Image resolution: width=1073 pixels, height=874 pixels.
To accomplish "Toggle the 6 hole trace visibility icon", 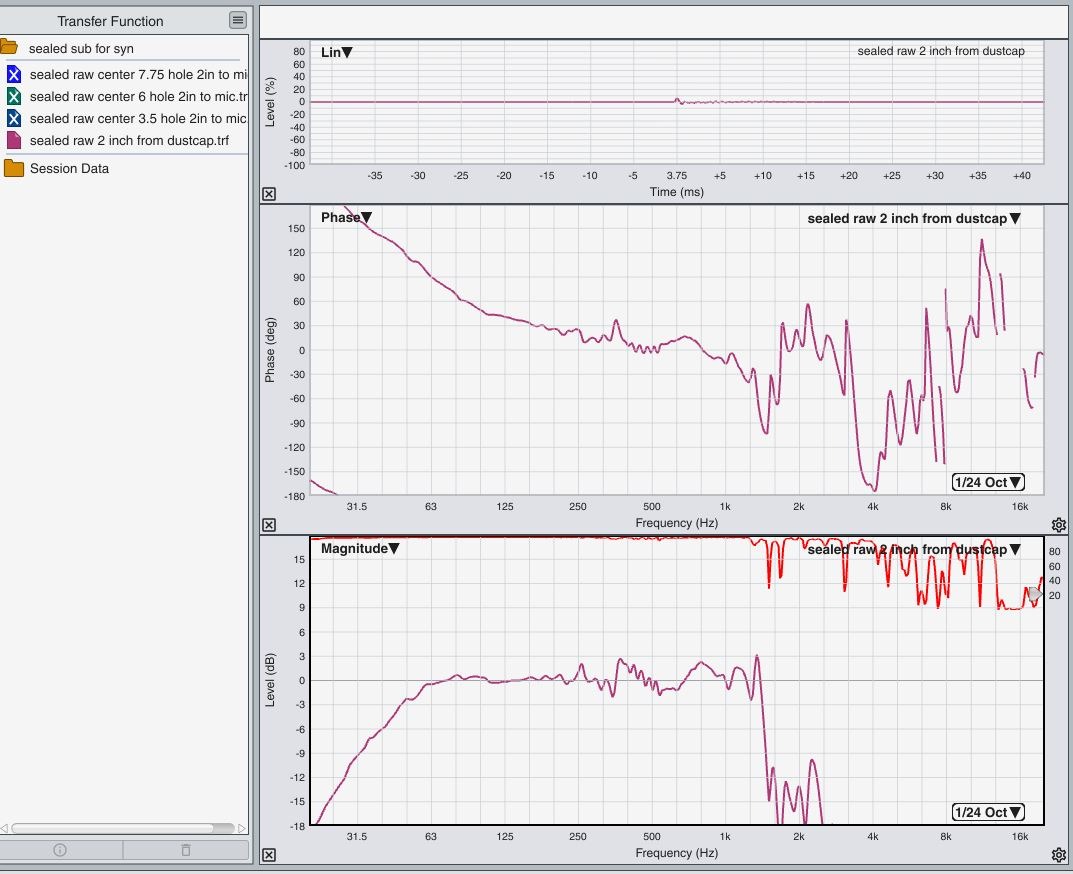I will click(14, 97).
